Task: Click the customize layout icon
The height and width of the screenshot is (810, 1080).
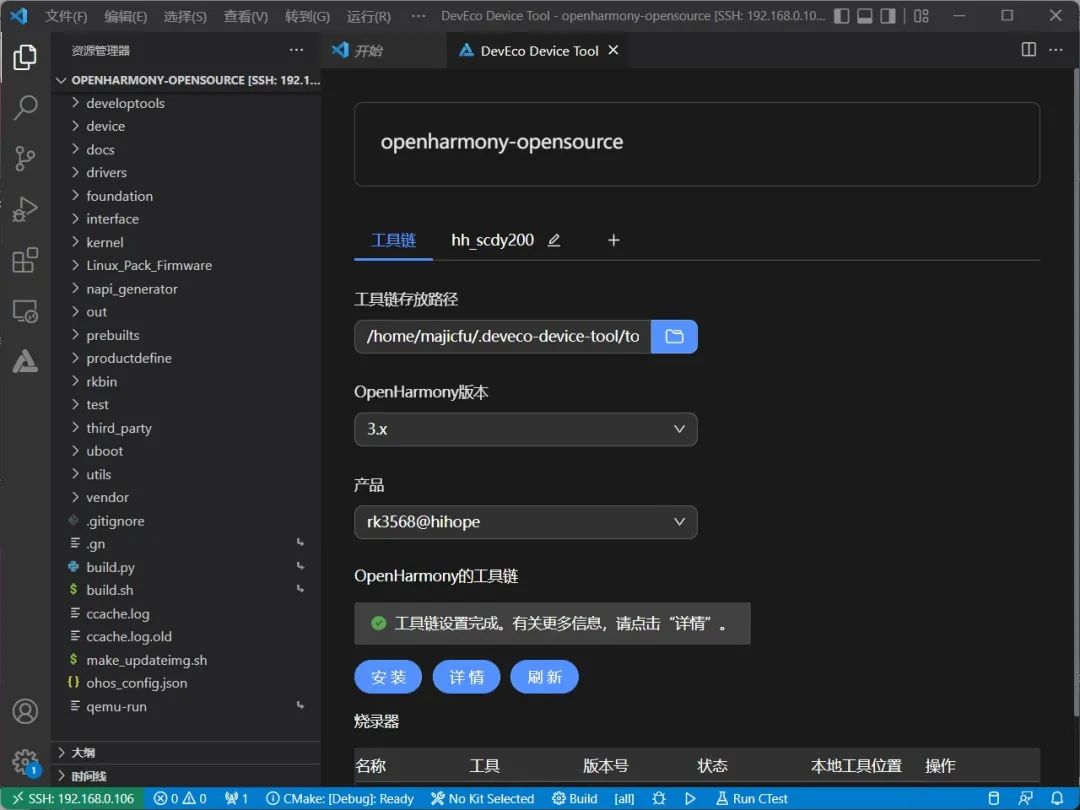Action: tap(922, 15)
